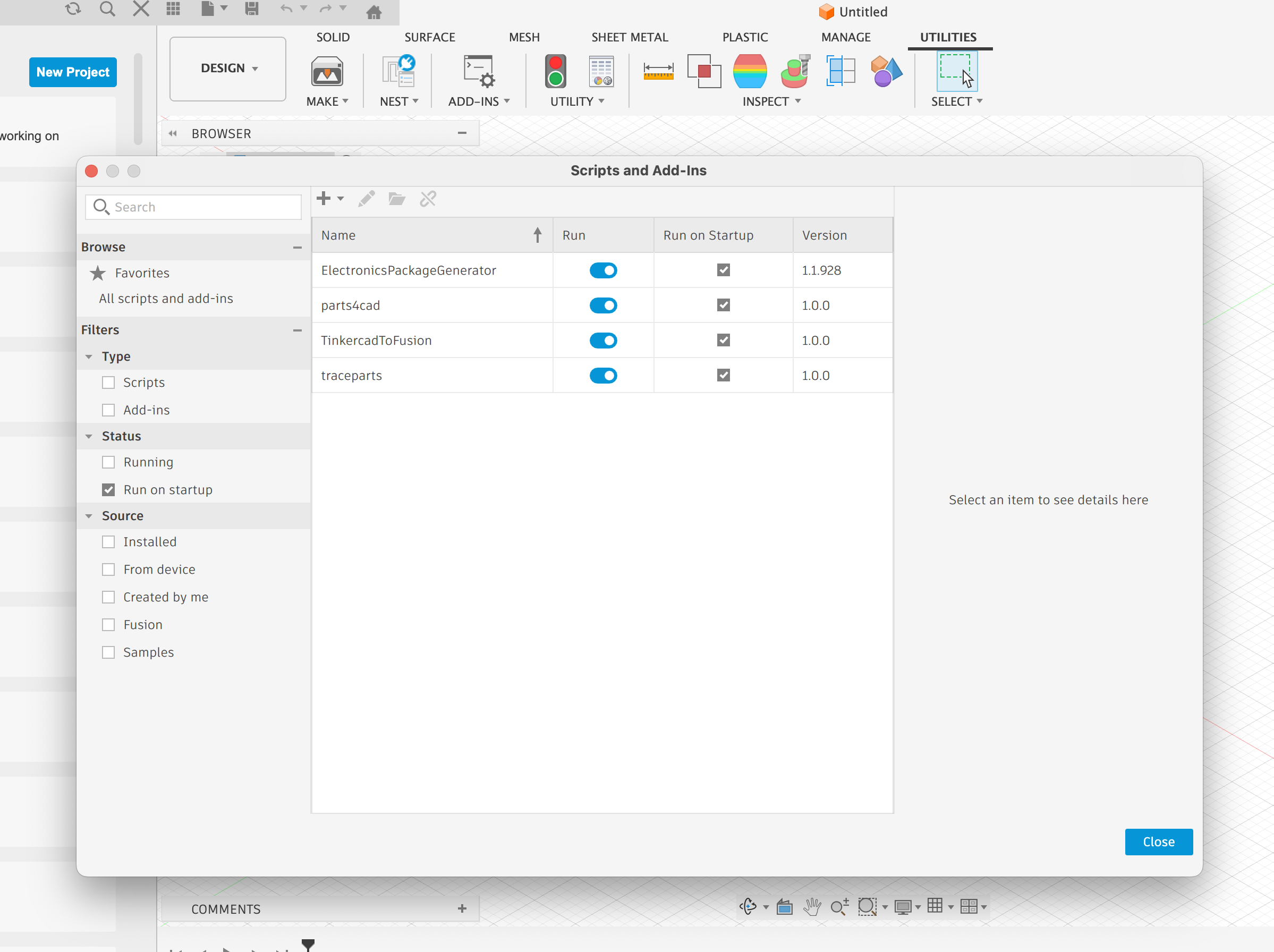Viewport: 1274px width, 952px height.
Task: Collapse the Source filter group
Action: click(89, 516)
